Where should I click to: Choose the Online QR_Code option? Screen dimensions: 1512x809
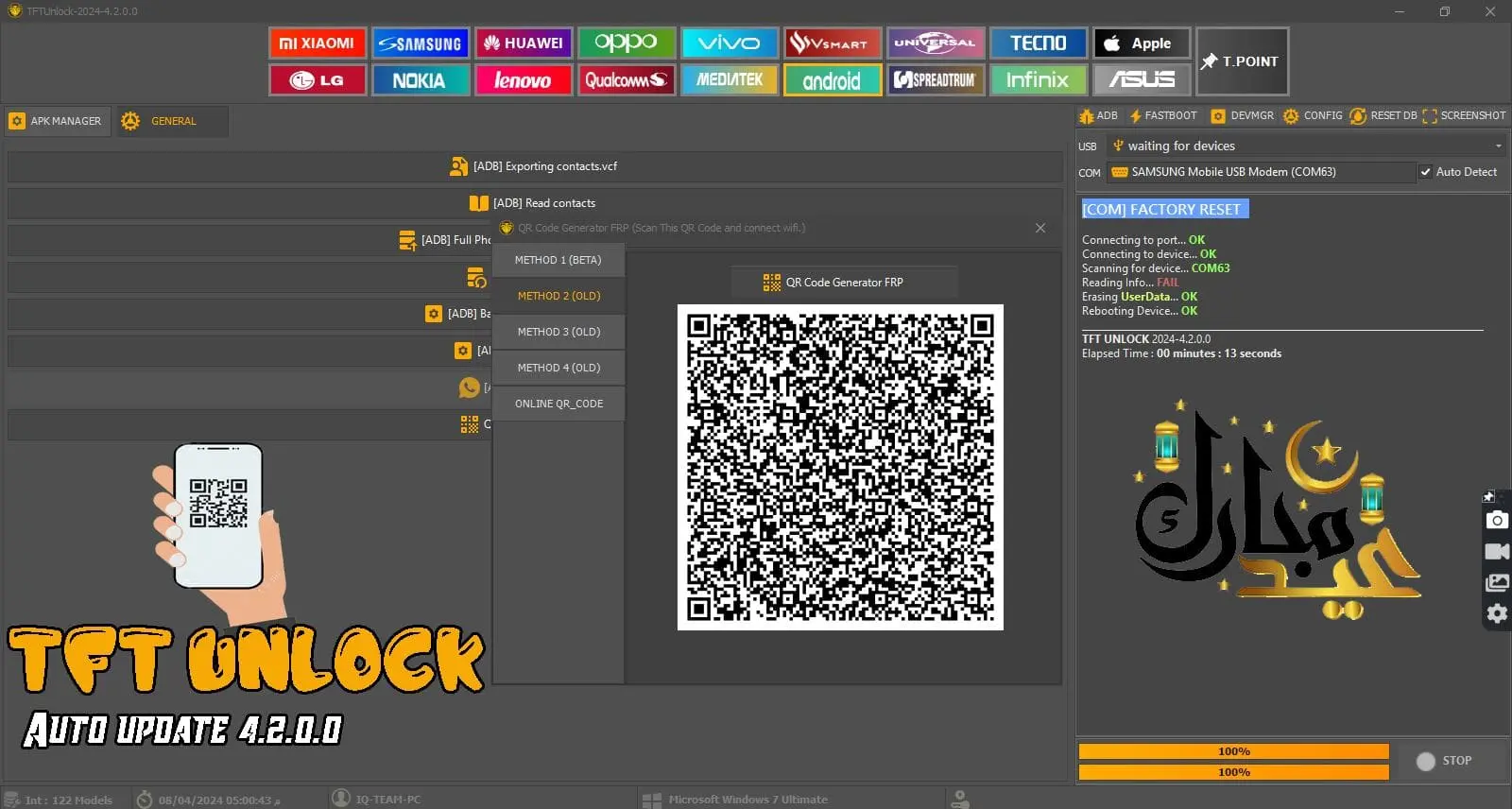click(558, 404)
